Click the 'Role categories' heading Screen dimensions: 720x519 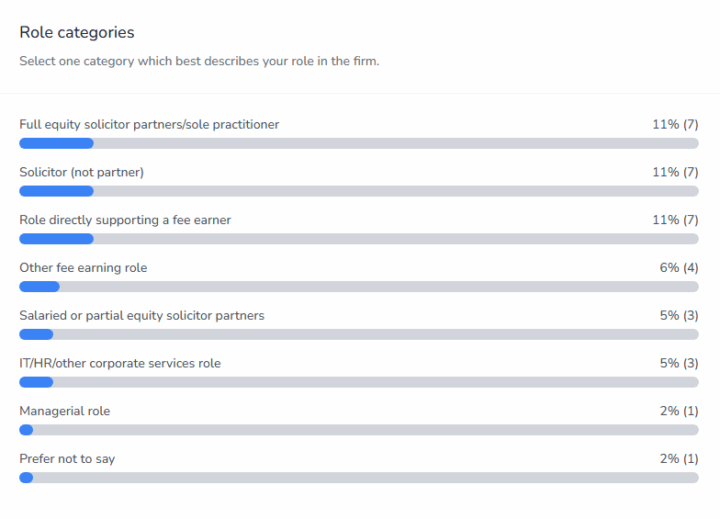77,33
